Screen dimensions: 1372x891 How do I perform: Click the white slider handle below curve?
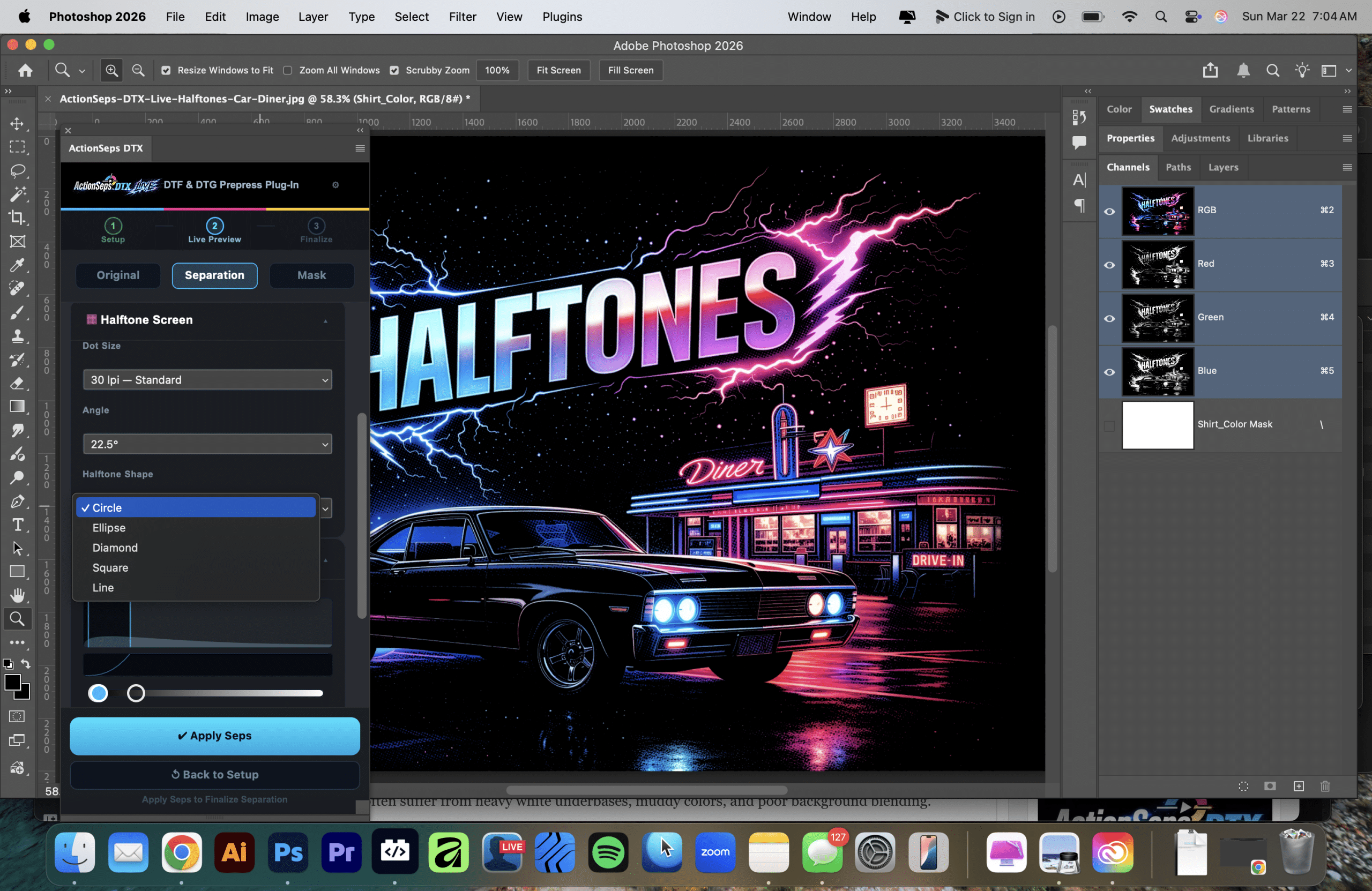(x=136, y=693)
